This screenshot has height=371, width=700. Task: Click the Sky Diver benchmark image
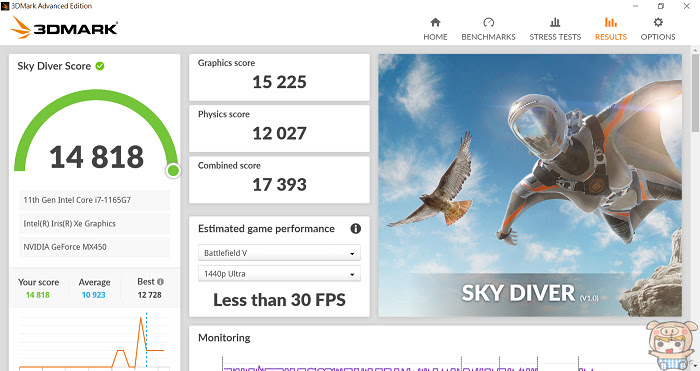pos(530,185)
